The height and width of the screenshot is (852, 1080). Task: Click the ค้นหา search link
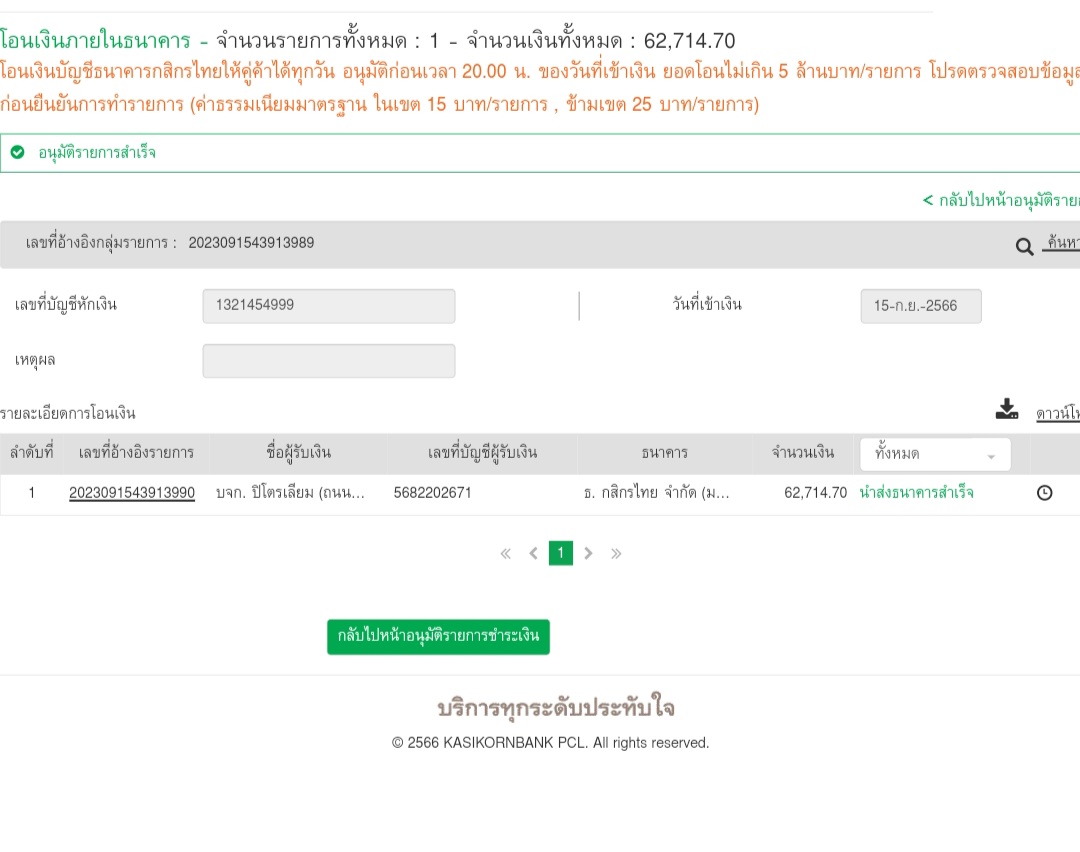click(1060, 243)
